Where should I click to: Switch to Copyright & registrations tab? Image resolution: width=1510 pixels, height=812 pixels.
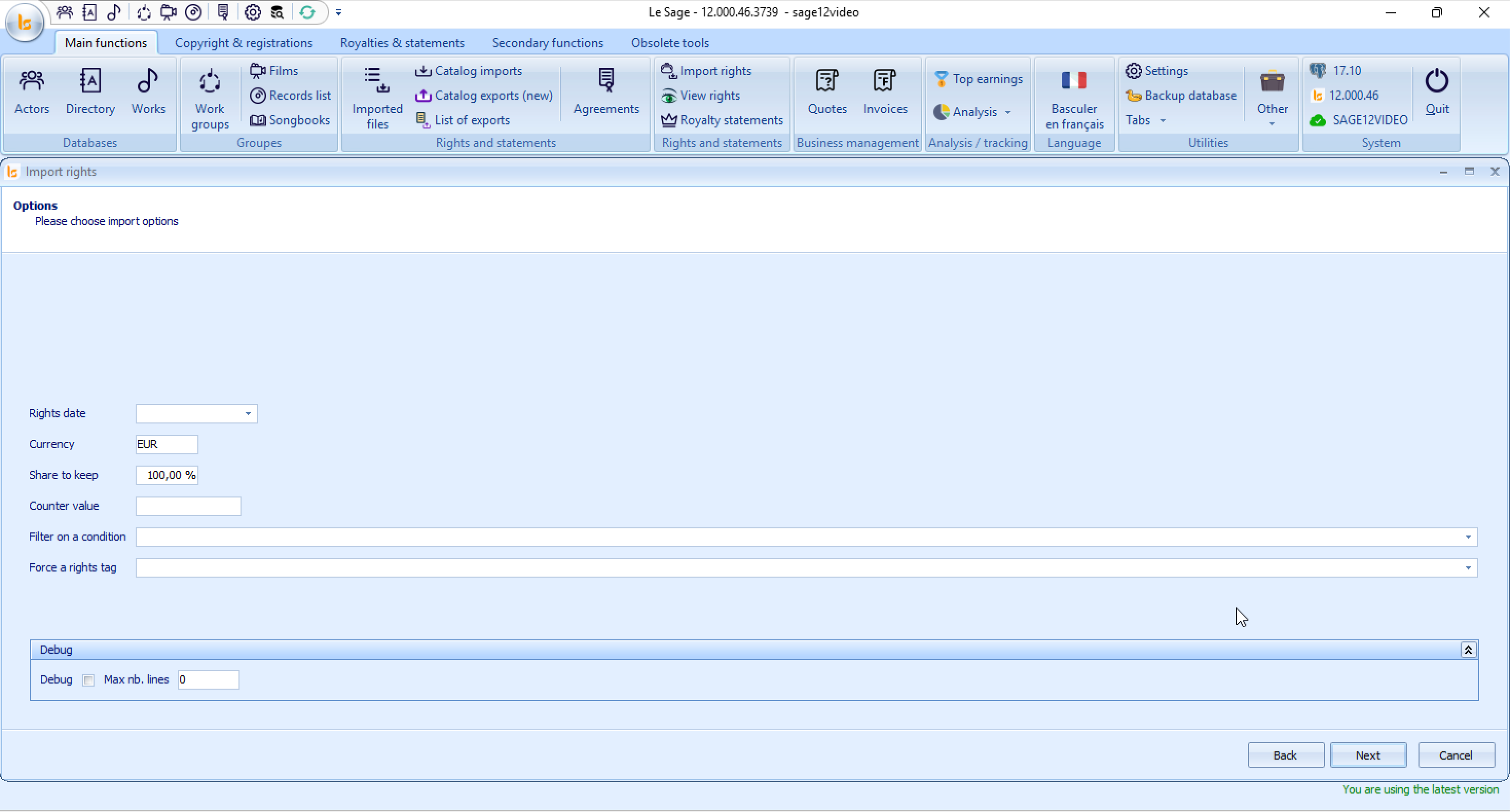pyautogui.click(x=243, y=43)
